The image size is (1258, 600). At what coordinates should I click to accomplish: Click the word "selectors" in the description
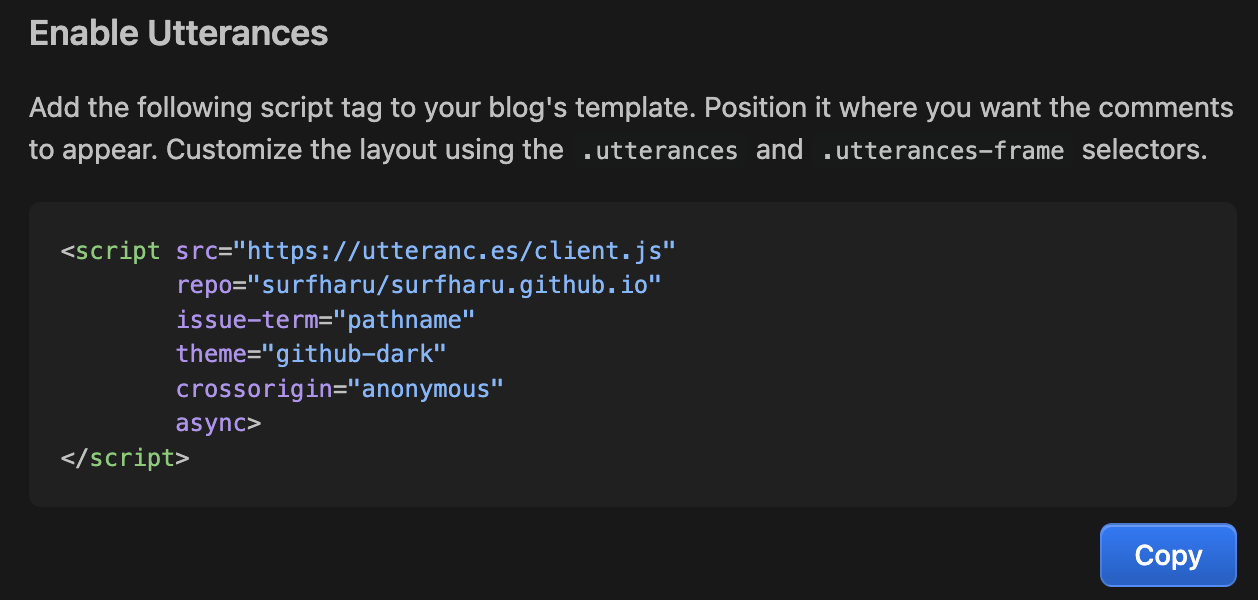[1144, 150]
